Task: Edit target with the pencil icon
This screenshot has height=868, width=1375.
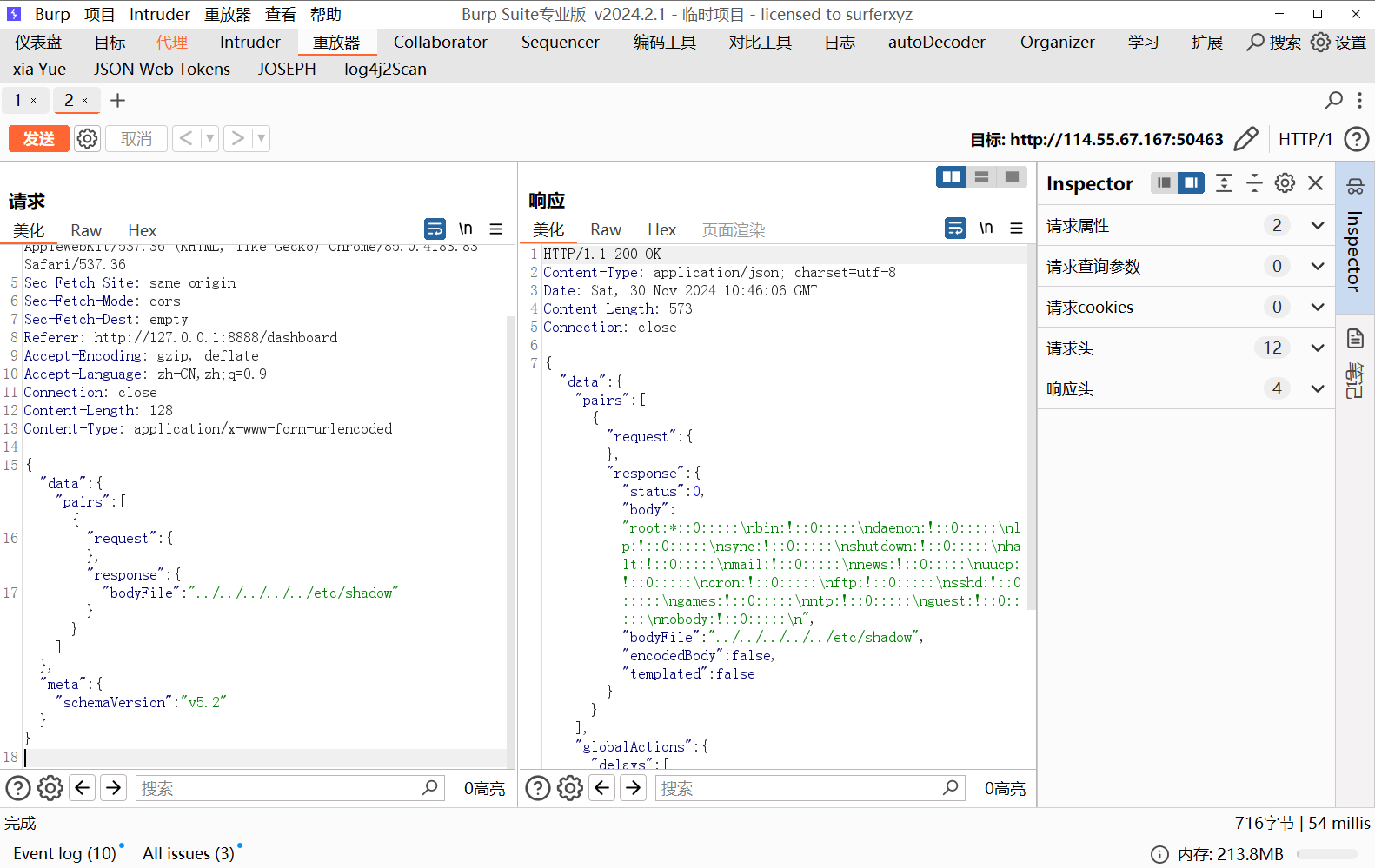Action: [1245, 139]
